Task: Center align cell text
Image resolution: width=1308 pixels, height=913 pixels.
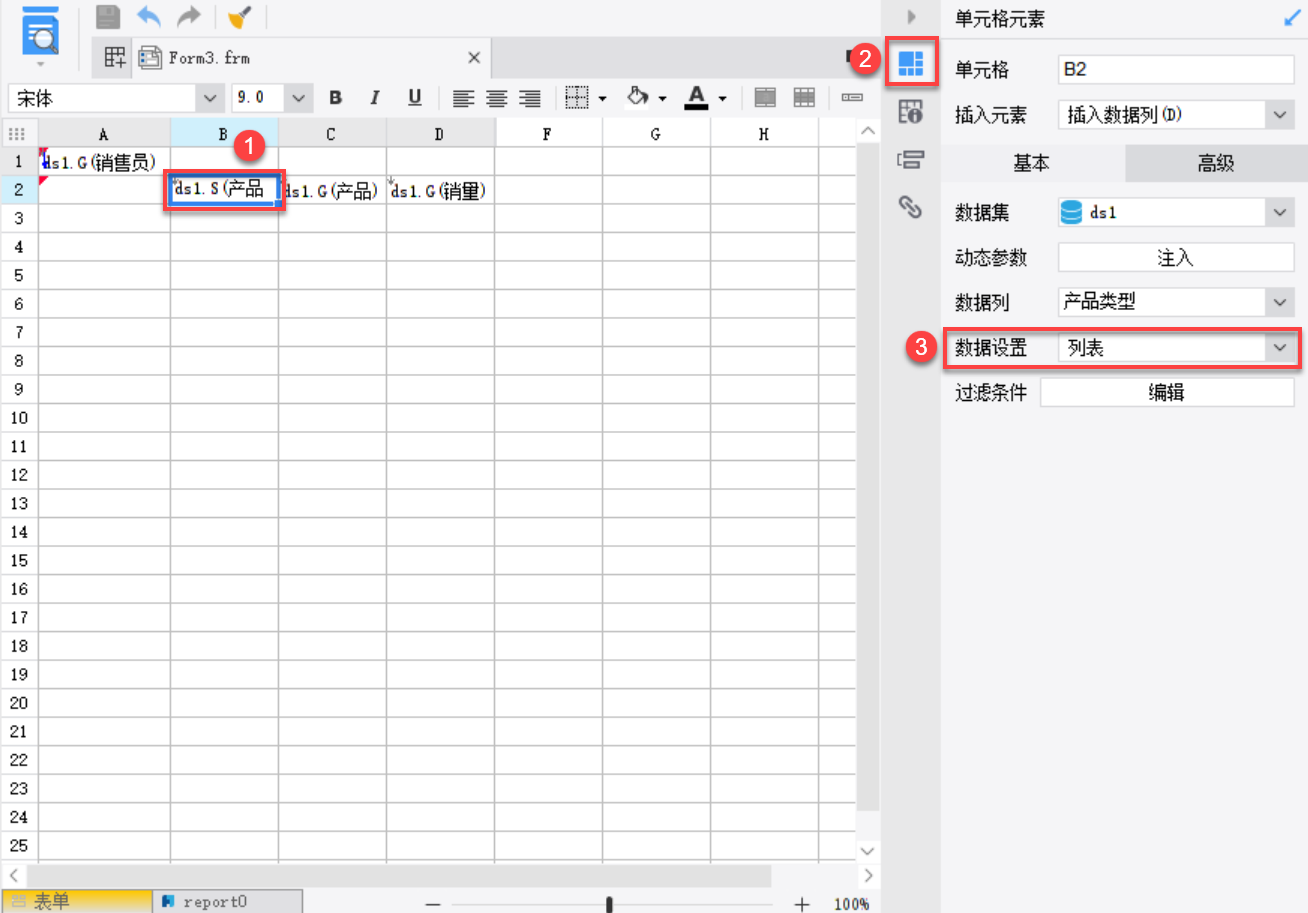Action: [496, 98]
